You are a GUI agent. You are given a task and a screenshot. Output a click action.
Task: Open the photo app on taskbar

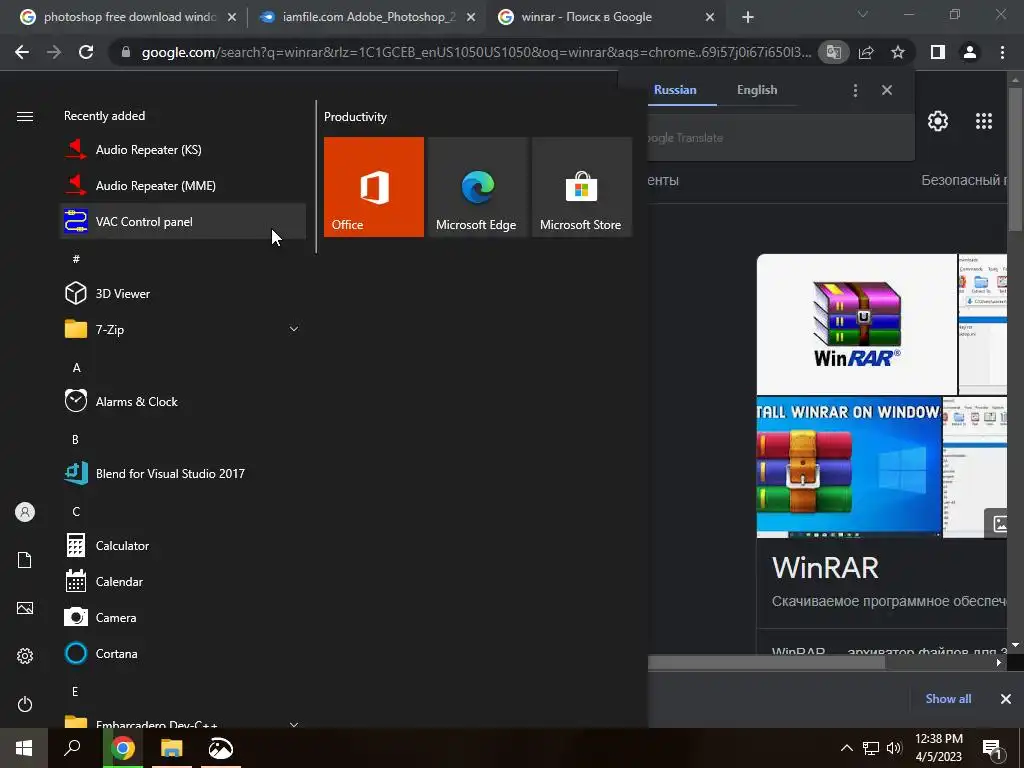(221, 748)
